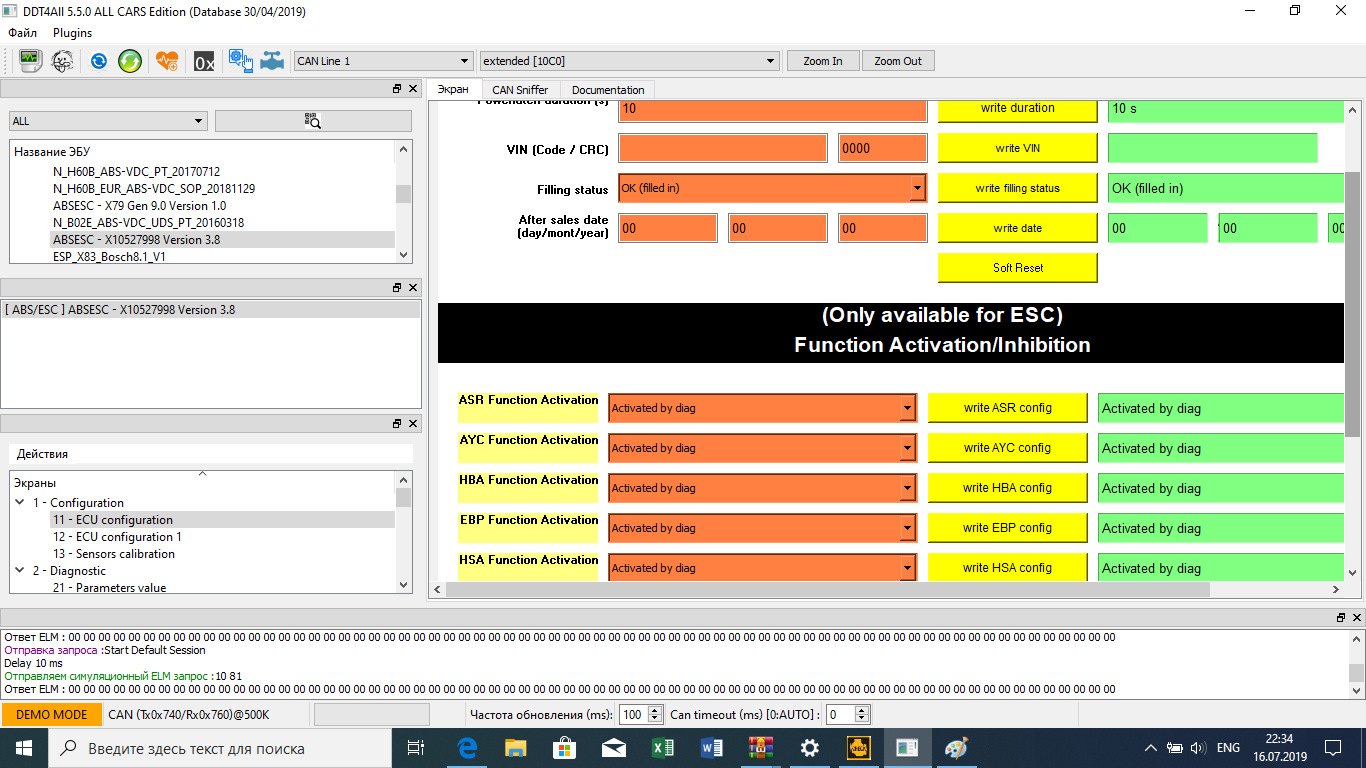
Task: Float the panel containing the ALL filter
Action: (x=398, y=89)
